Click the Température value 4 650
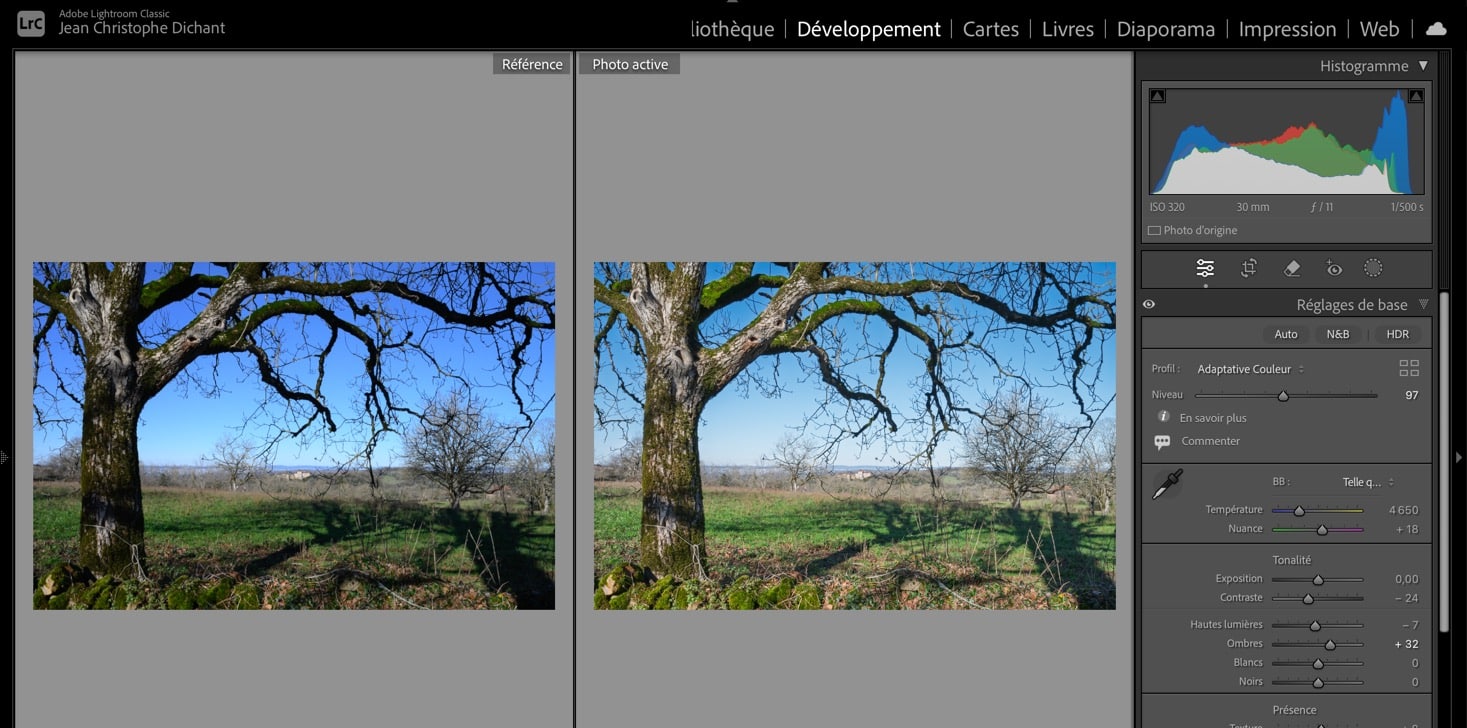This screenshot has width=1467, height=728. click(x=1403, y=510)
